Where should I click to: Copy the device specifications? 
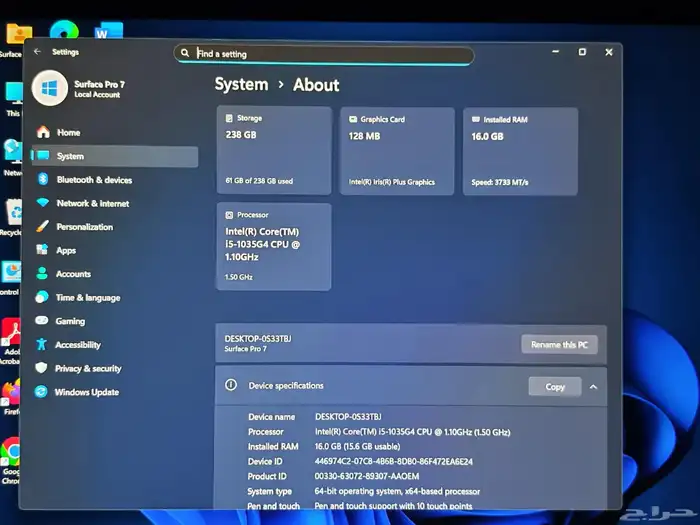[x=555, y=386]
